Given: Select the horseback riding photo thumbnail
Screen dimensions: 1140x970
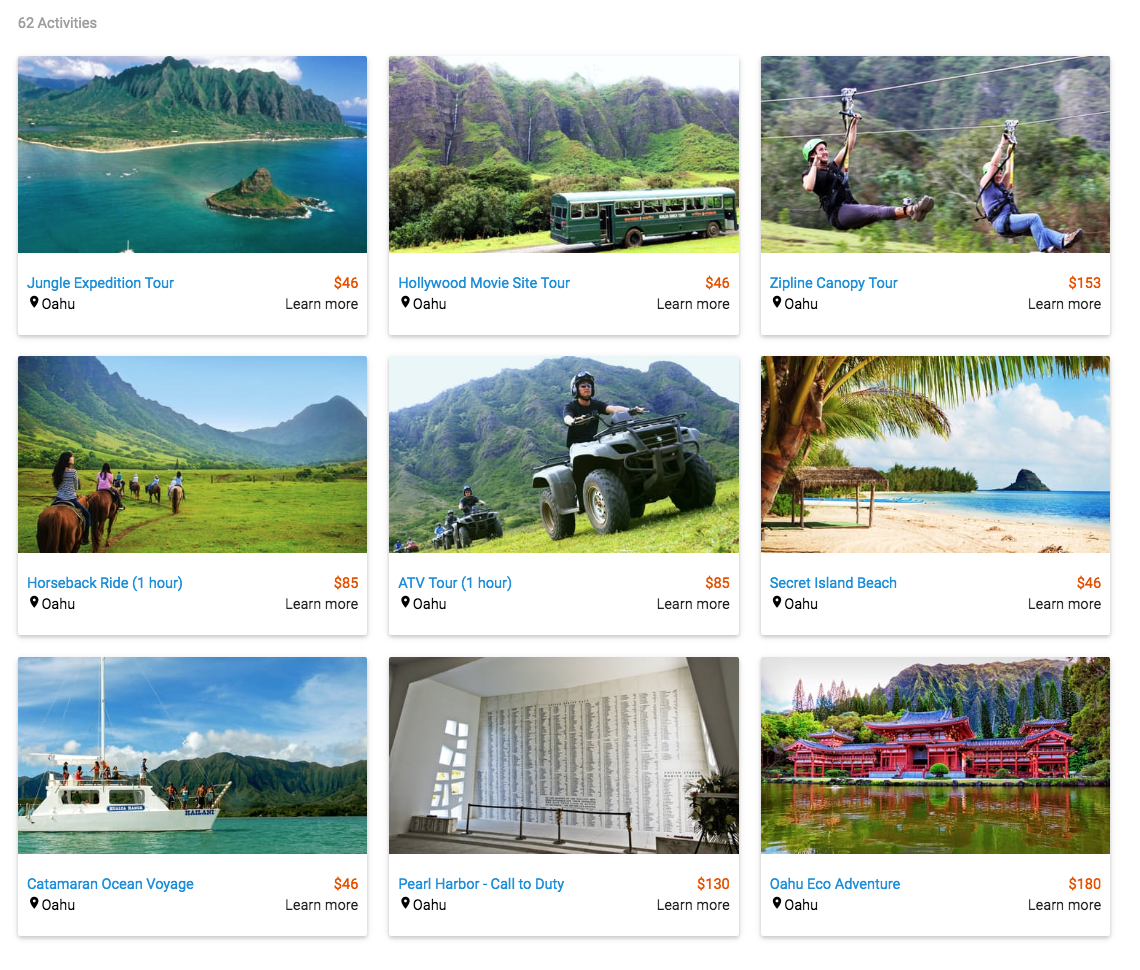Looking at the screenshot, I should click(193, 454).
